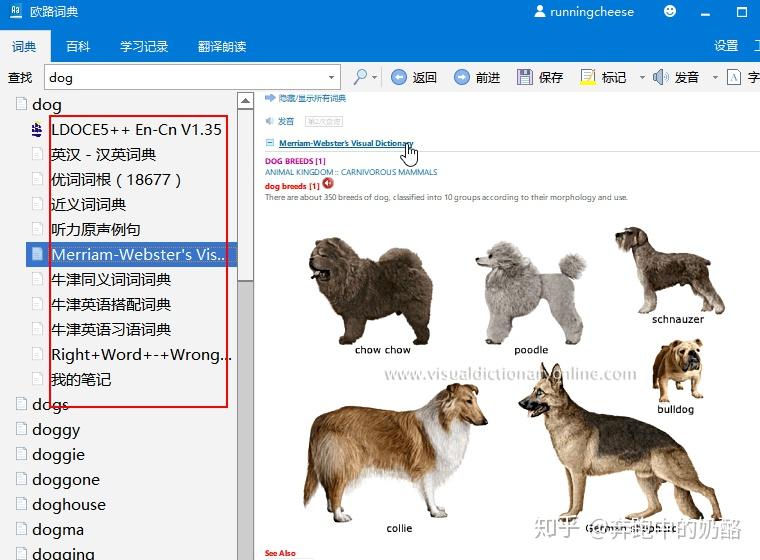
Task: Click scroll-up arrow of word list
Action: tap(245, 101)
